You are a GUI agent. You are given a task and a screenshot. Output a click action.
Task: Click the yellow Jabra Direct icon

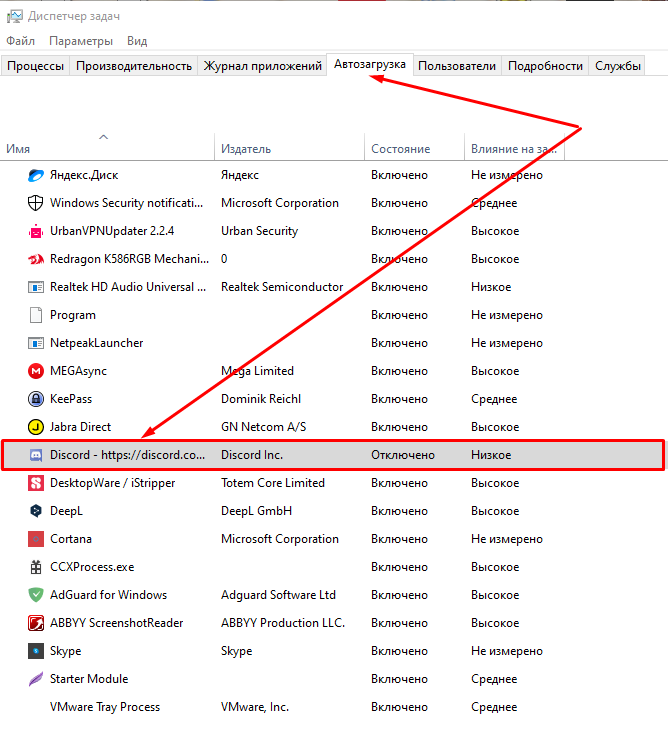[x=36, y=427]
